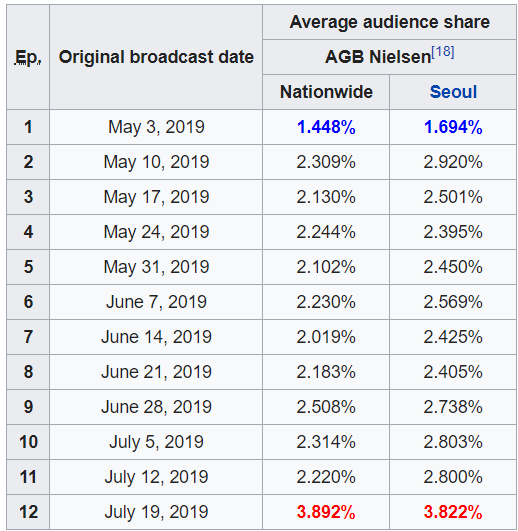Screen dimensions: 518x531
Task: Select the 2.309% value for episode 2
Action: tap(326, 162)
